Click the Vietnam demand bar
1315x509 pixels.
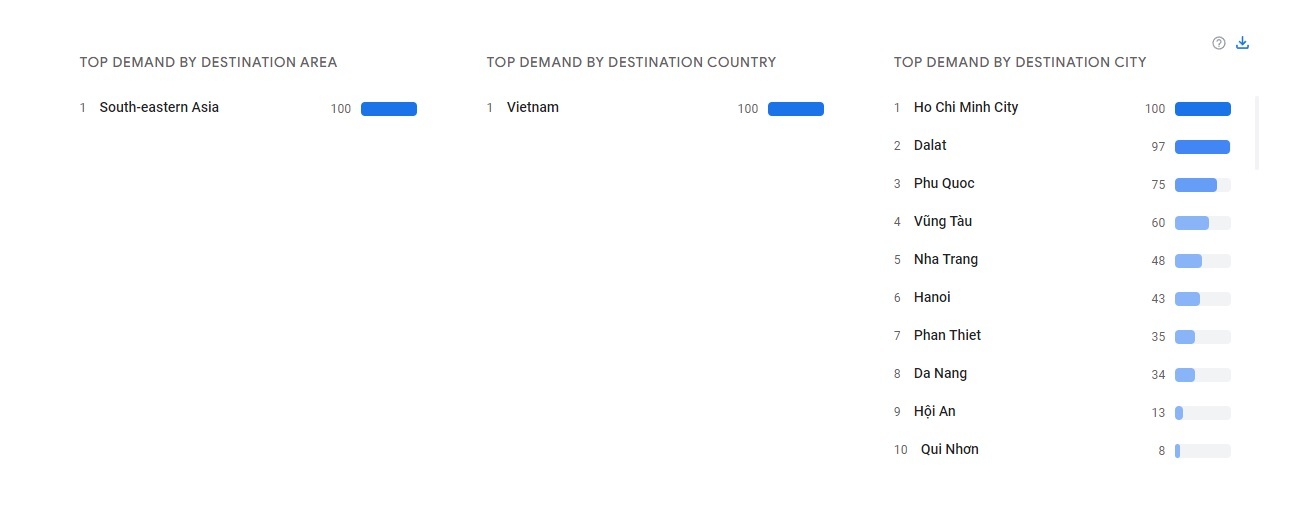[x=795, y=109]
